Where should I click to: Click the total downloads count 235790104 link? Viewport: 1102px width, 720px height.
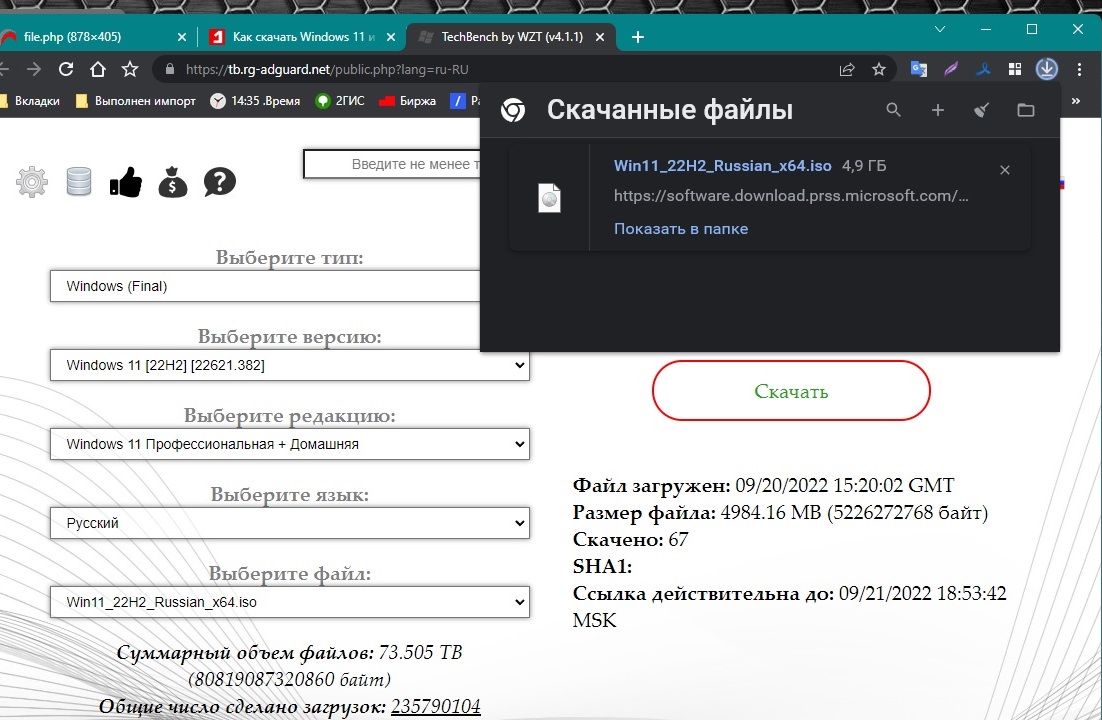tap(436, 706)
